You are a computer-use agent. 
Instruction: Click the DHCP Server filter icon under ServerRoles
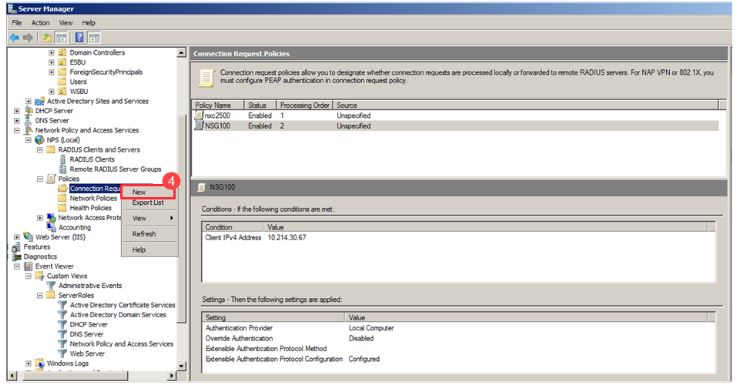coord(62,324)
